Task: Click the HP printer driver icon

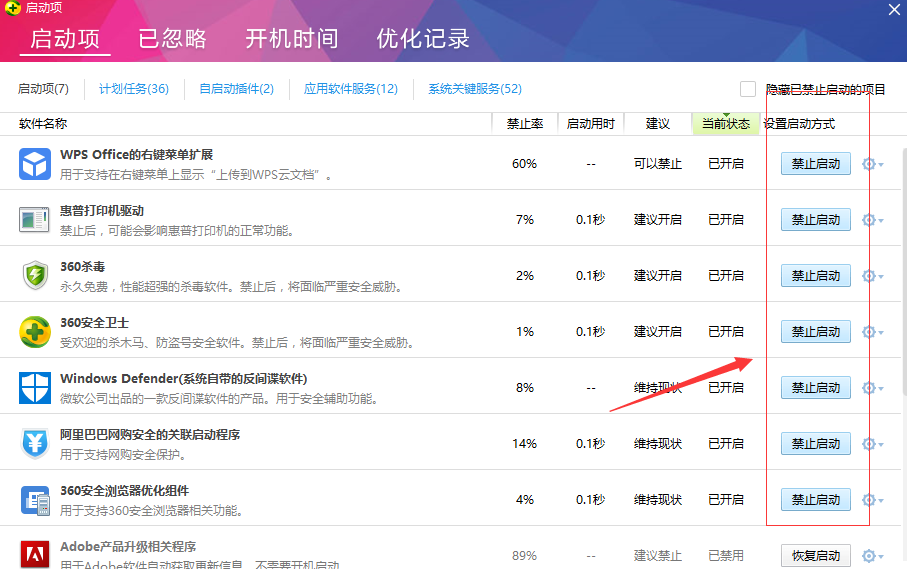Action: point(34,220)
